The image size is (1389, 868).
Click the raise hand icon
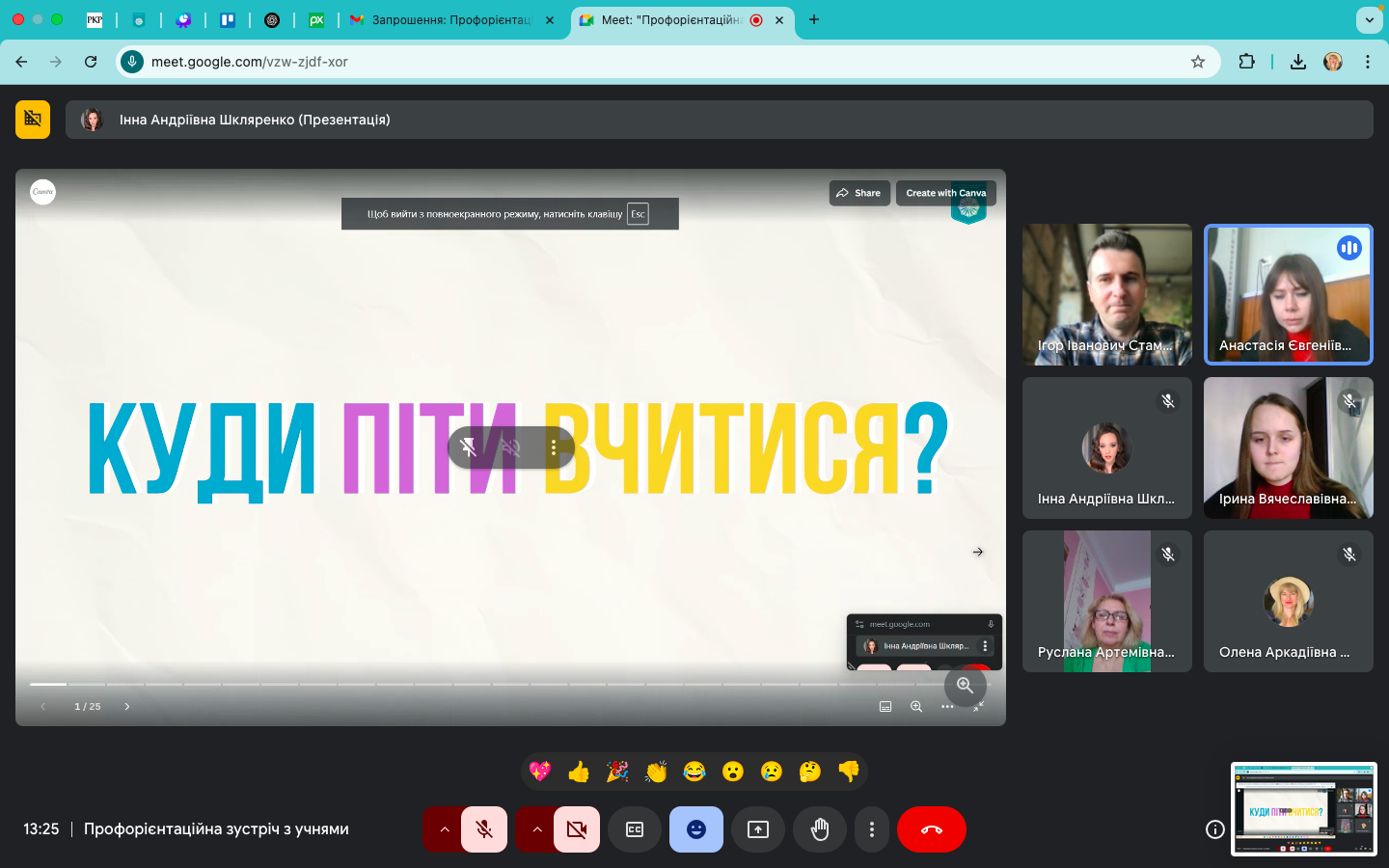820,829
